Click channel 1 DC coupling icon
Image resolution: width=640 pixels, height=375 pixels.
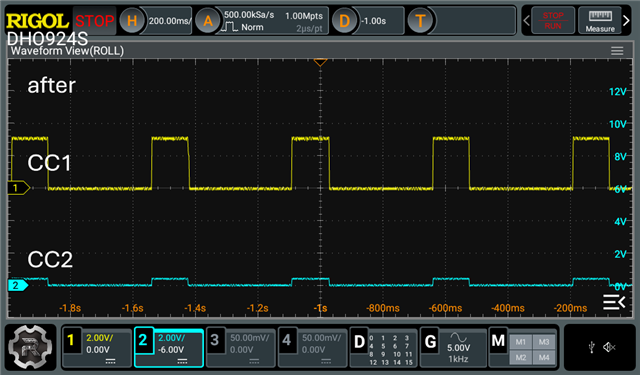110,361
